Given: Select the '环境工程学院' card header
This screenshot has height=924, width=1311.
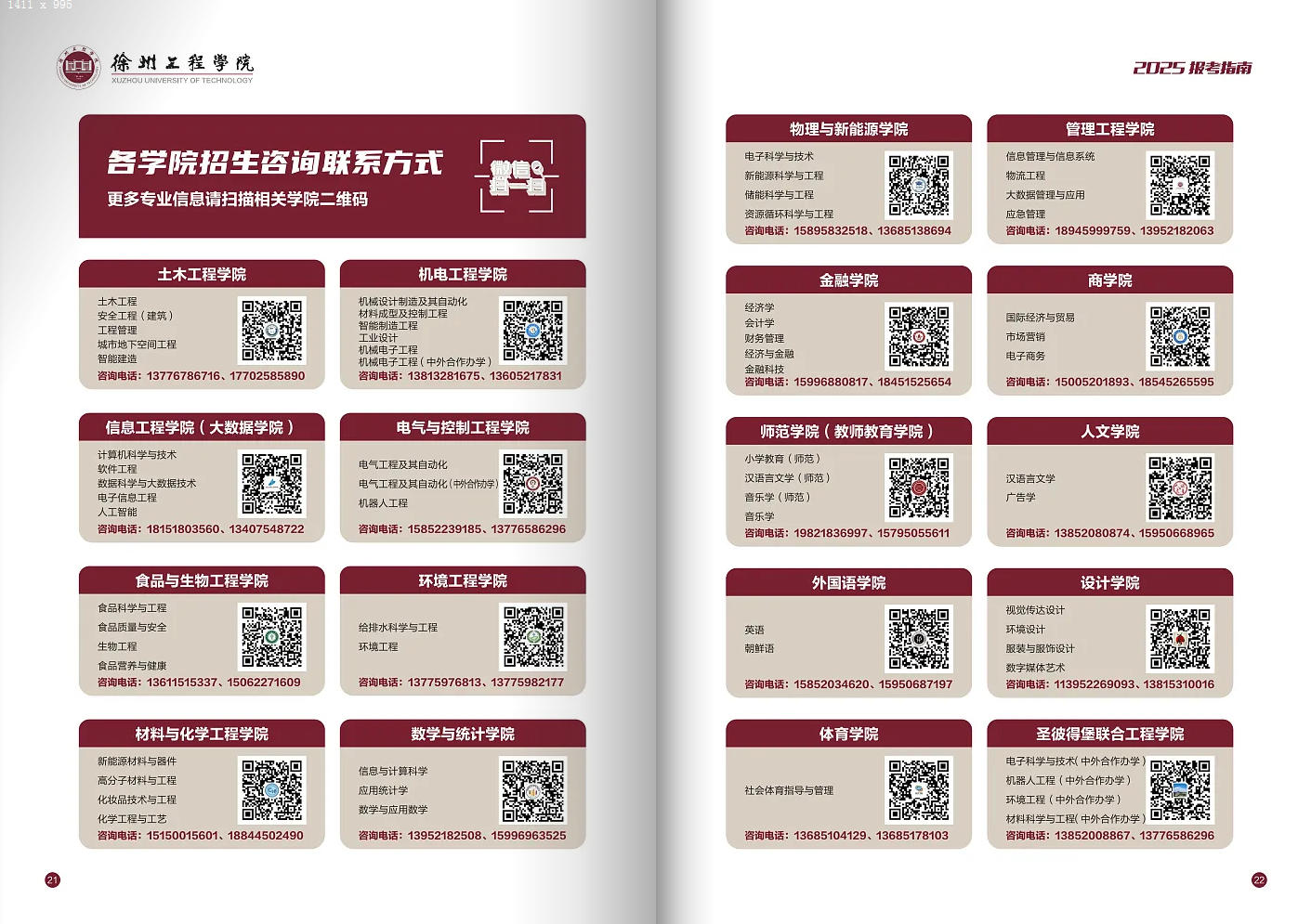Looking at the screenshot, I should [463, 580].
